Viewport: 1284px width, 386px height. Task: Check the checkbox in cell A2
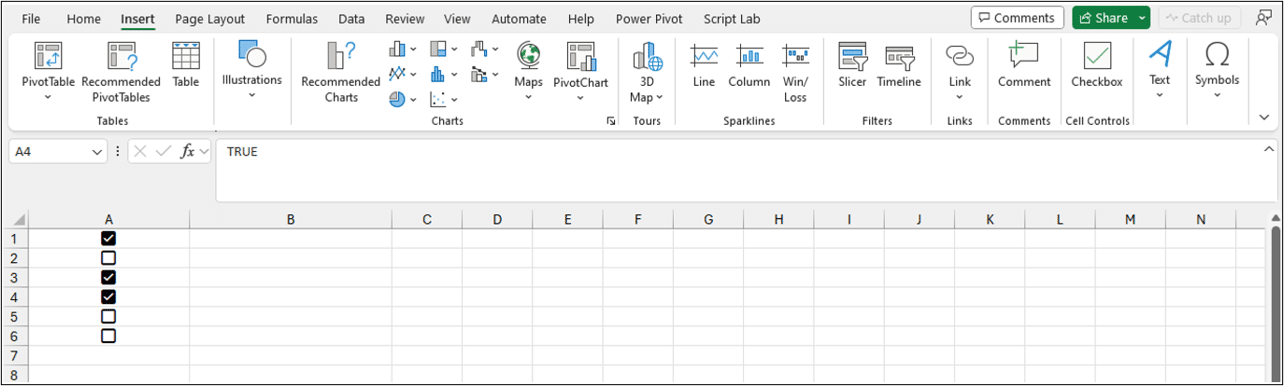109,258
